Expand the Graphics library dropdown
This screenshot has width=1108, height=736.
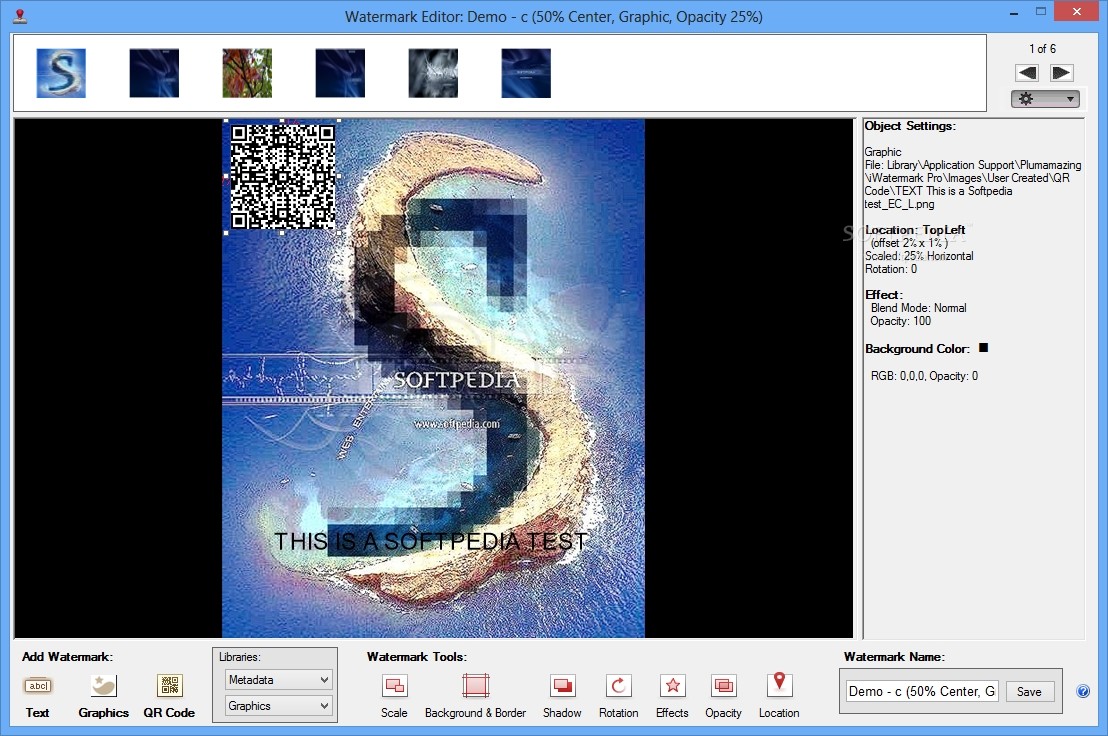[278, 706]
